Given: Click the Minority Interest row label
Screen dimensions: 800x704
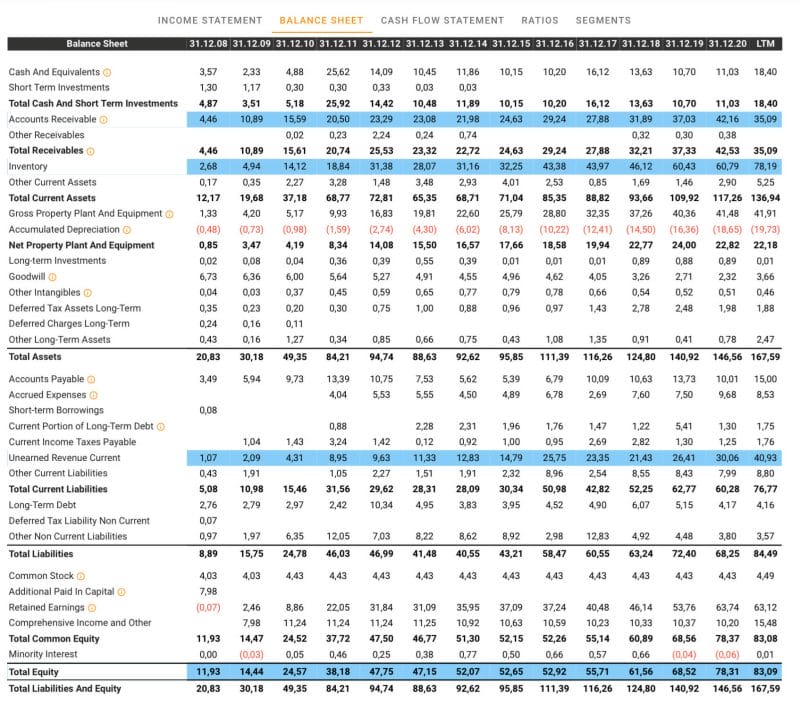Looking at the screenshot, I should pos(43,654).
